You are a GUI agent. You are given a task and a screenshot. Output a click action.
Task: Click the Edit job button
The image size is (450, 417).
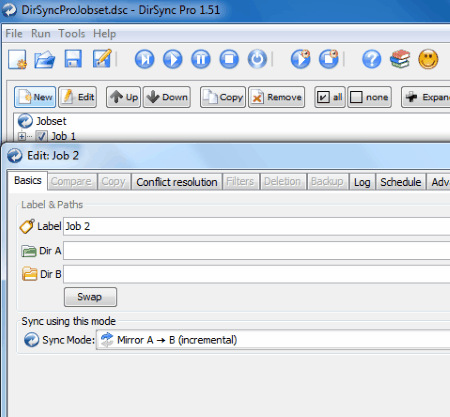click(x=78, y=97)
